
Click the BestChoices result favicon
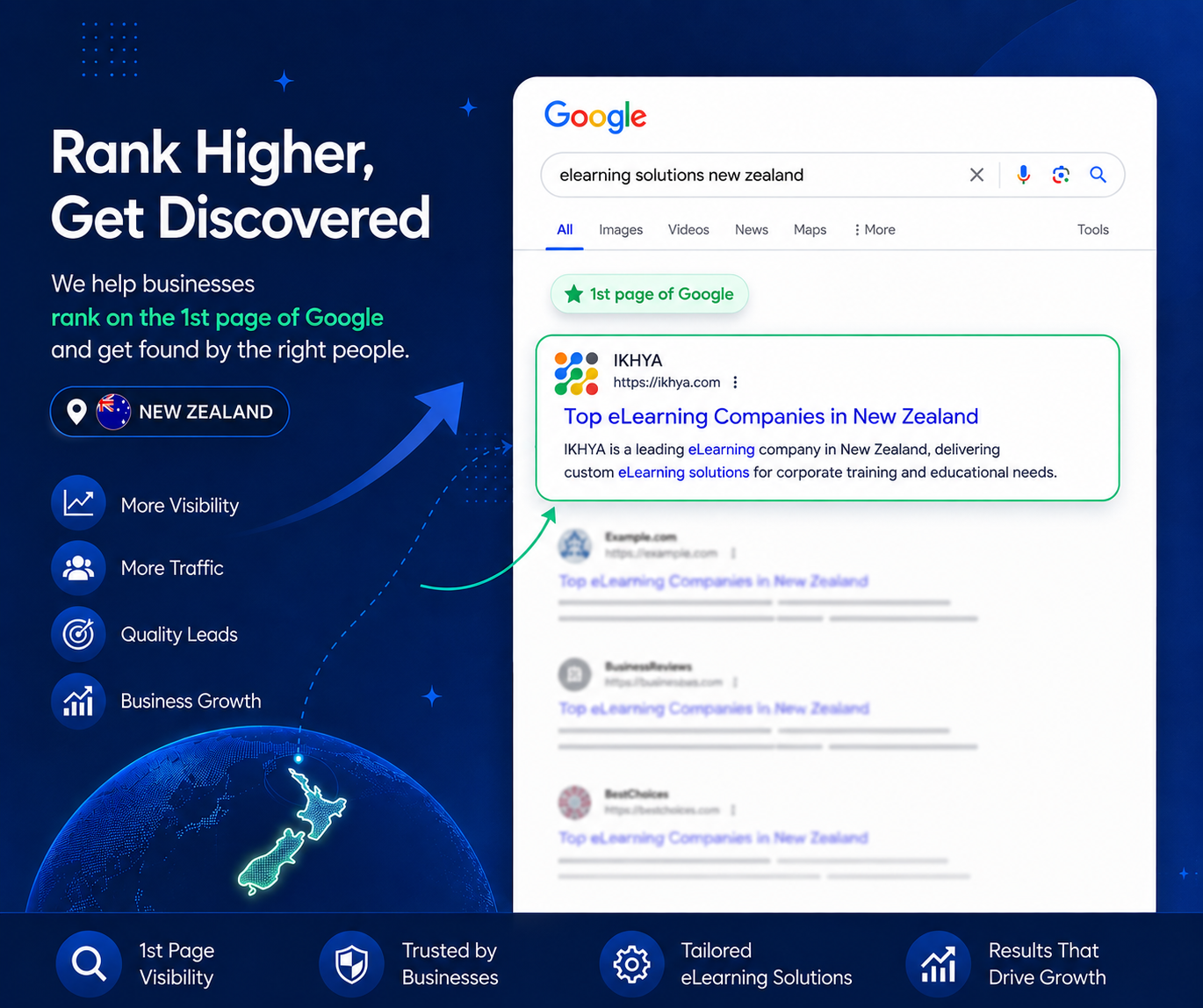pyautogui.click(x=575, y=803)
